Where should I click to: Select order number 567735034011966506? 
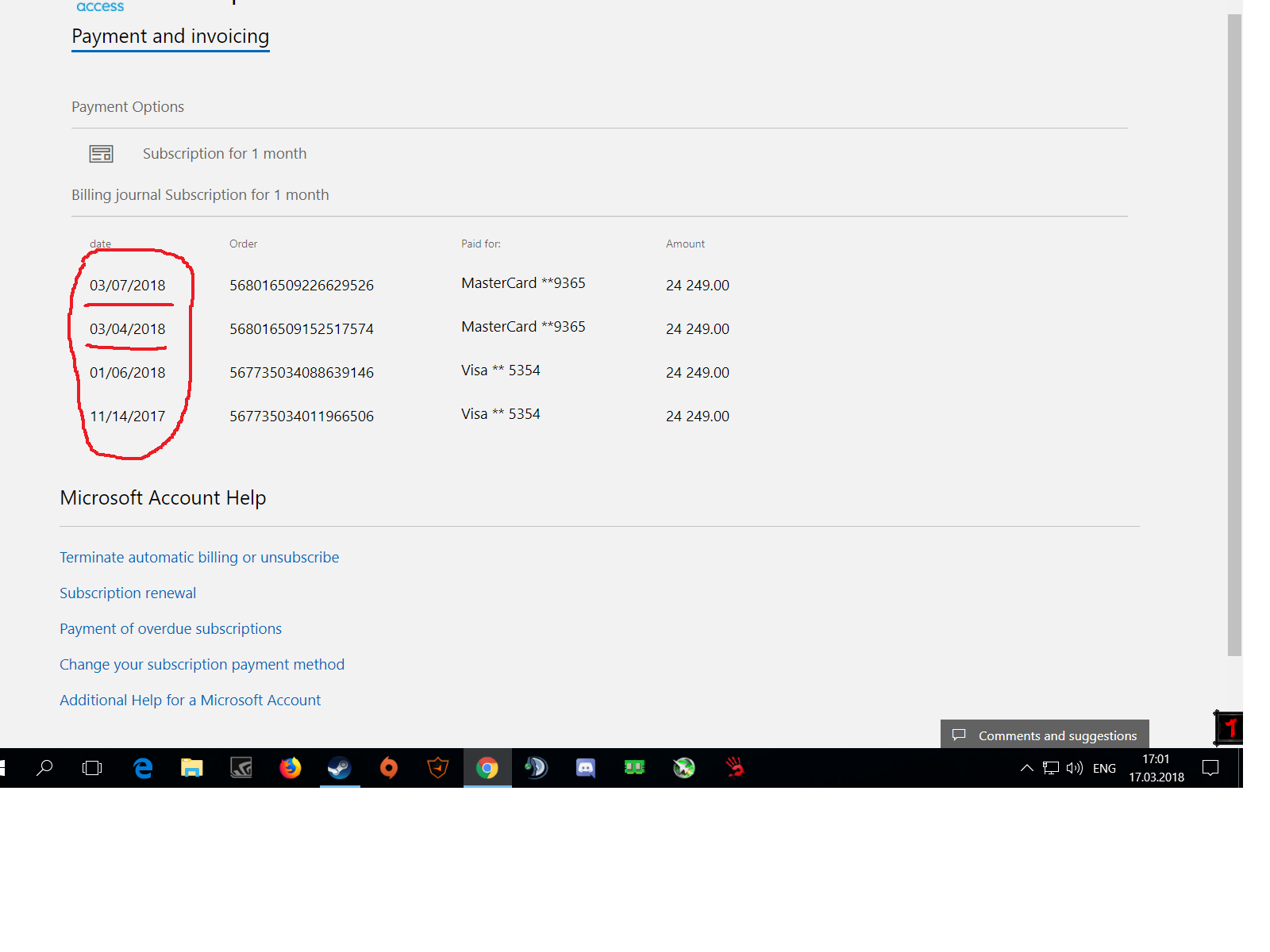(x=302, y=416)
